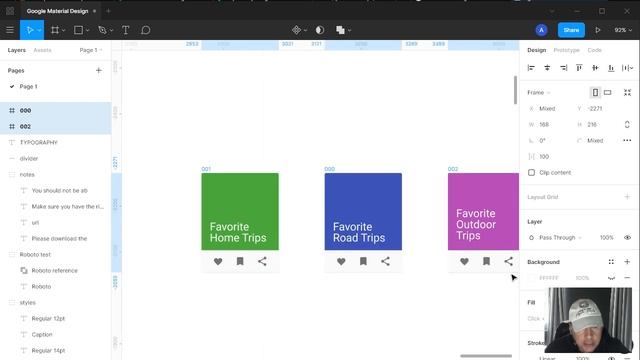Toggle constrain proportions lock
The height and width of the screenshot is (360, 640).
point(627,124)
